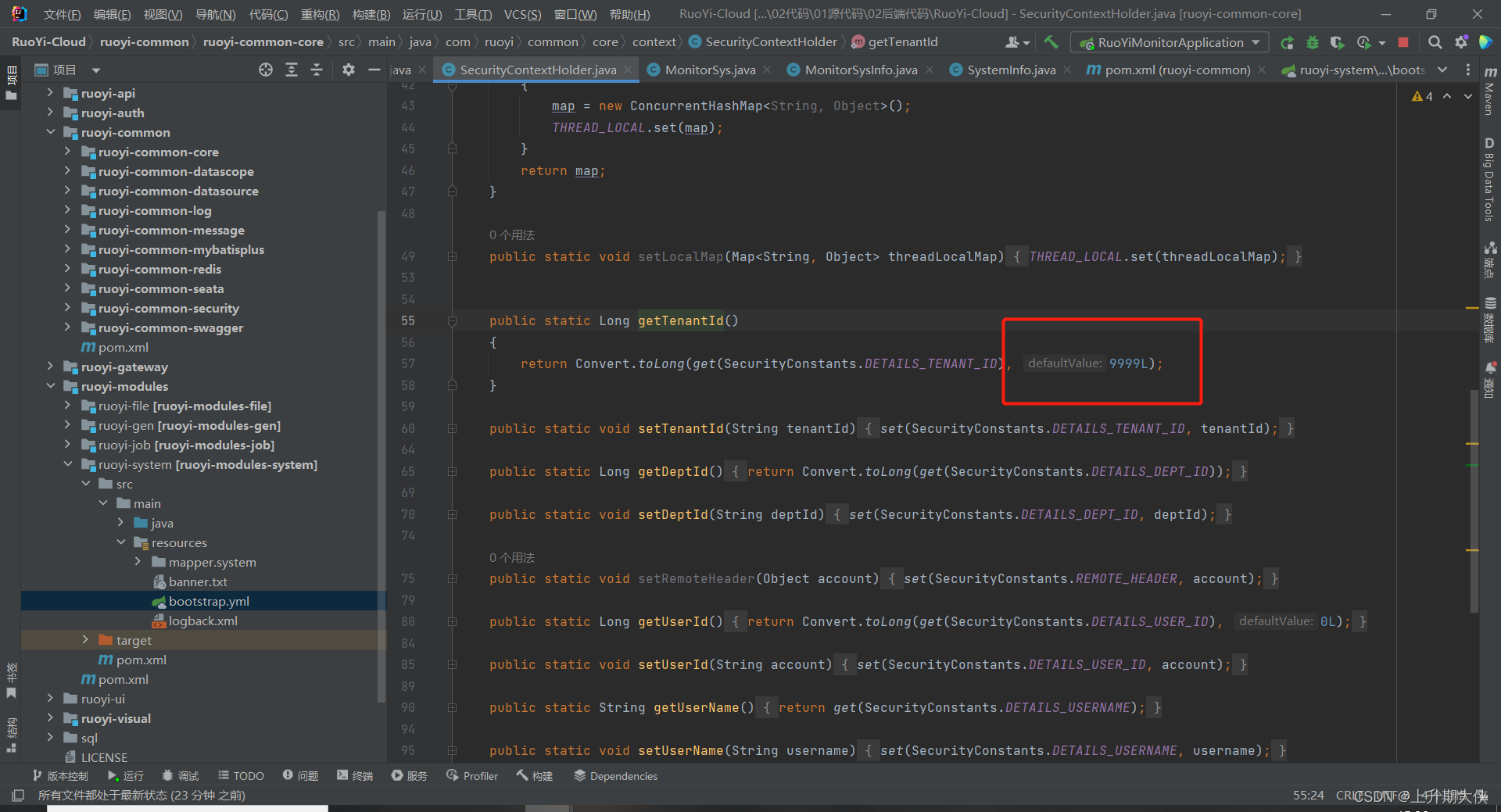This screenshot has width=1501, height=812.
Task: Open the Dependencies tool window
Action: (x=615, y=776)
